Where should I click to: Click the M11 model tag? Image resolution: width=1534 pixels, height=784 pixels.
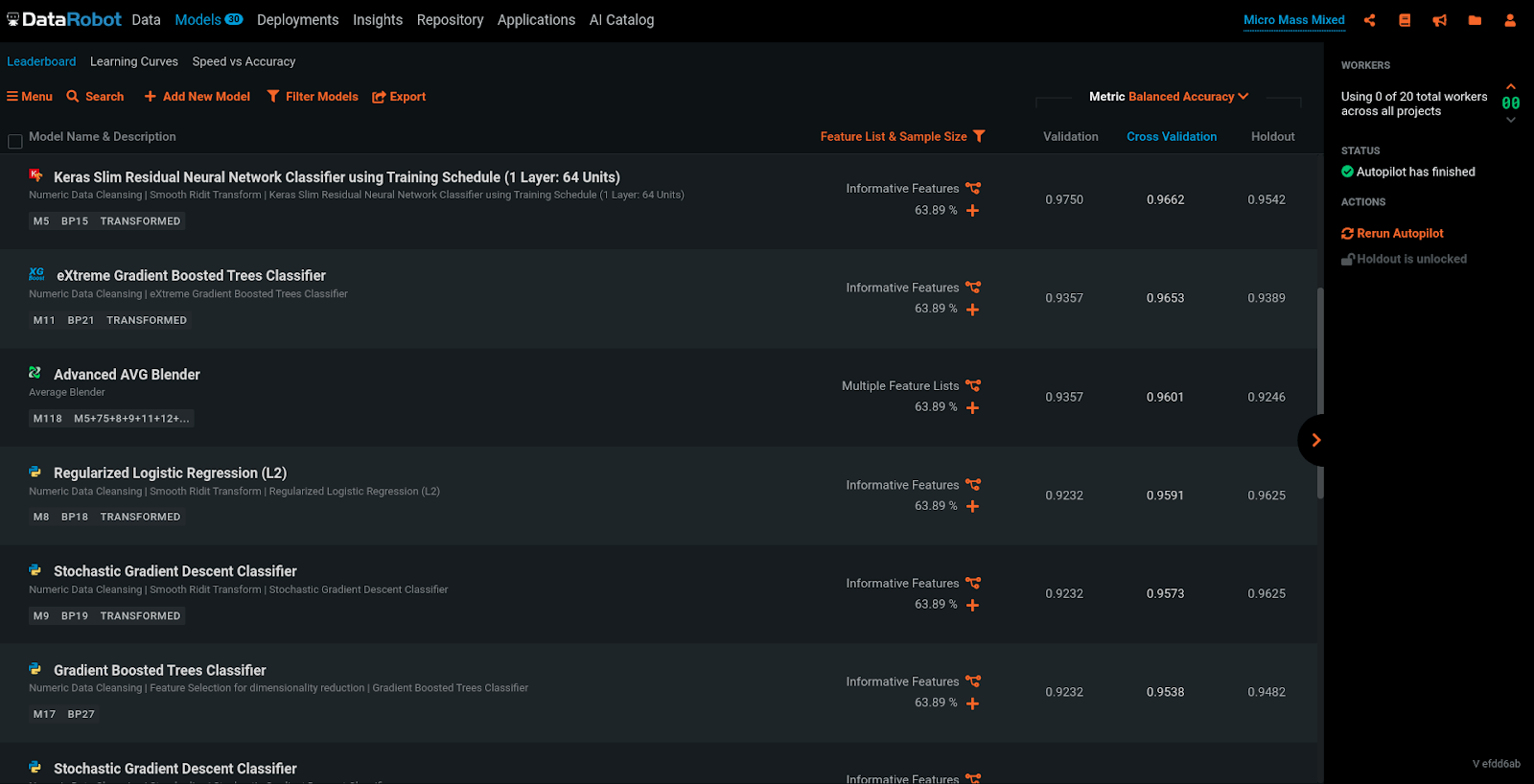tap(44, 320)
